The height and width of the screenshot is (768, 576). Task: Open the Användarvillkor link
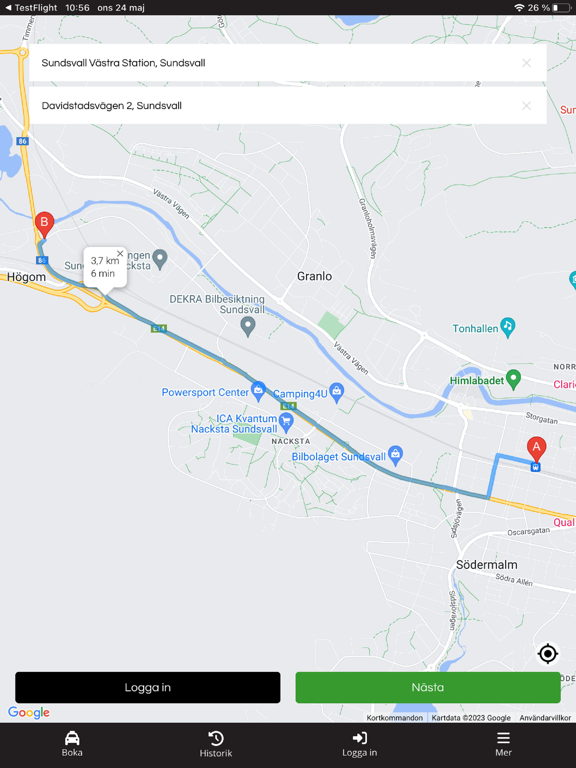[545, 718]
